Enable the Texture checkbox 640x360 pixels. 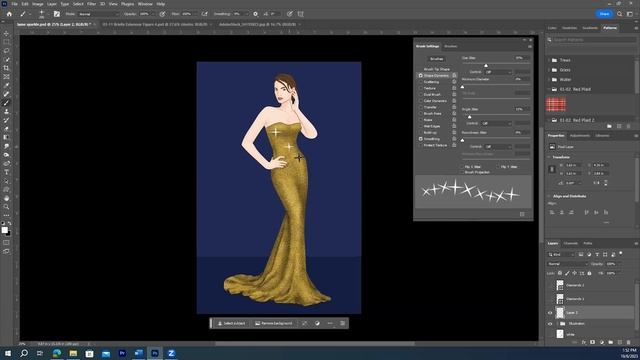click(420, 88)
